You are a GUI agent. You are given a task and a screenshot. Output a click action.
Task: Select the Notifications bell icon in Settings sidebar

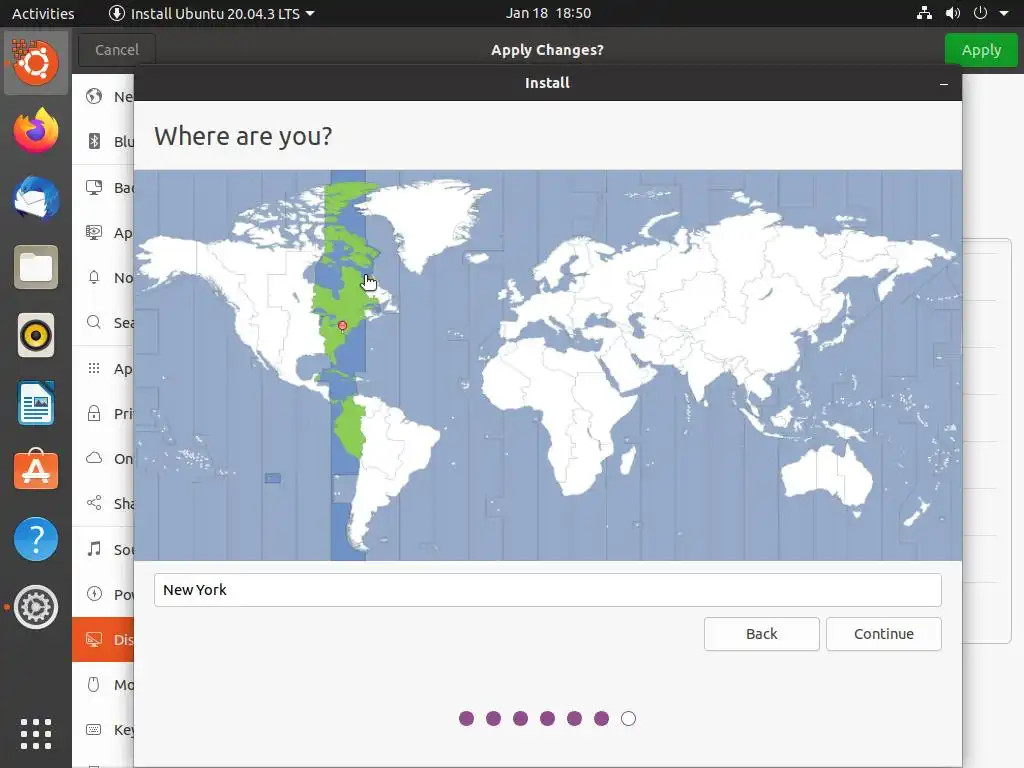94,278
